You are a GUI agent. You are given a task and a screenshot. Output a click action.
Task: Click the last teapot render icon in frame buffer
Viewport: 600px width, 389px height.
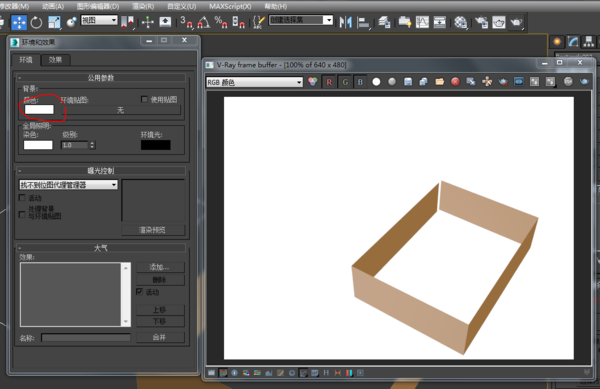tap(584, 82)
